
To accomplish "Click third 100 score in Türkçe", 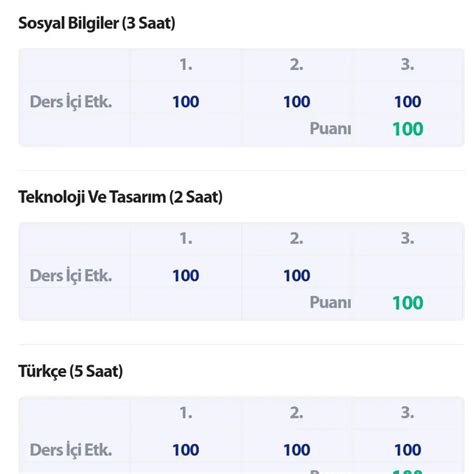I will click(x=408, y=450).
